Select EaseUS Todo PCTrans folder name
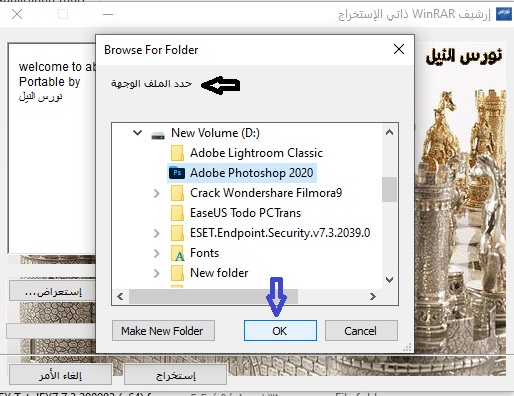514x396 pixels. click(x=245, y=213)
